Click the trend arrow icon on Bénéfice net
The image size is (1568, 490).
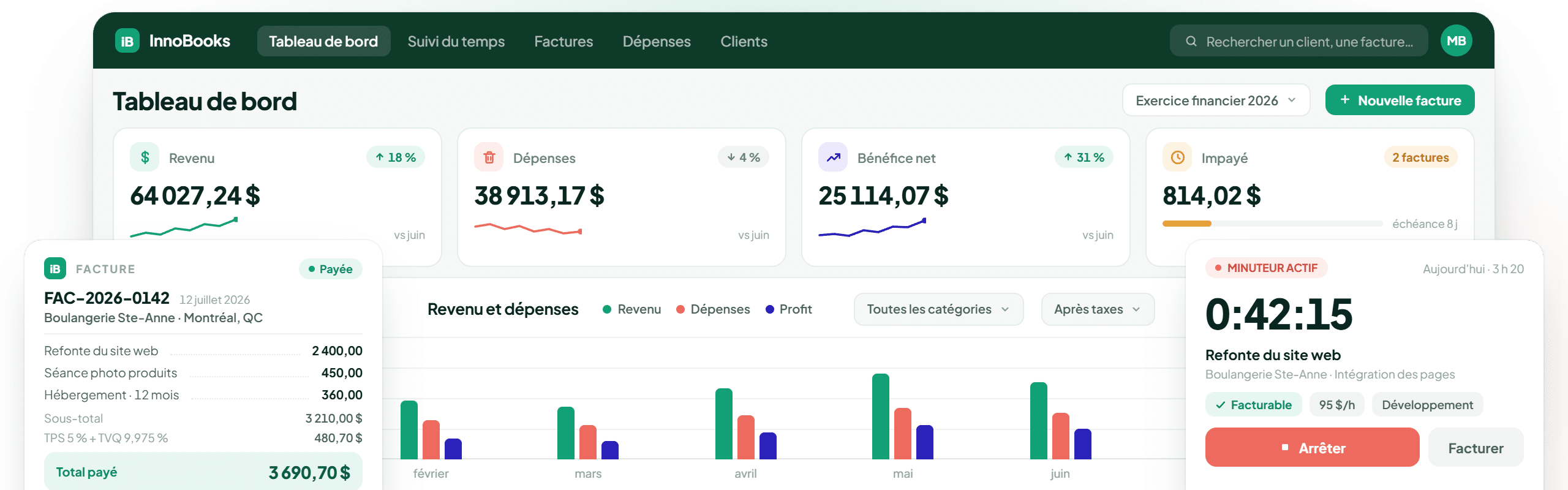click(833, 157)
